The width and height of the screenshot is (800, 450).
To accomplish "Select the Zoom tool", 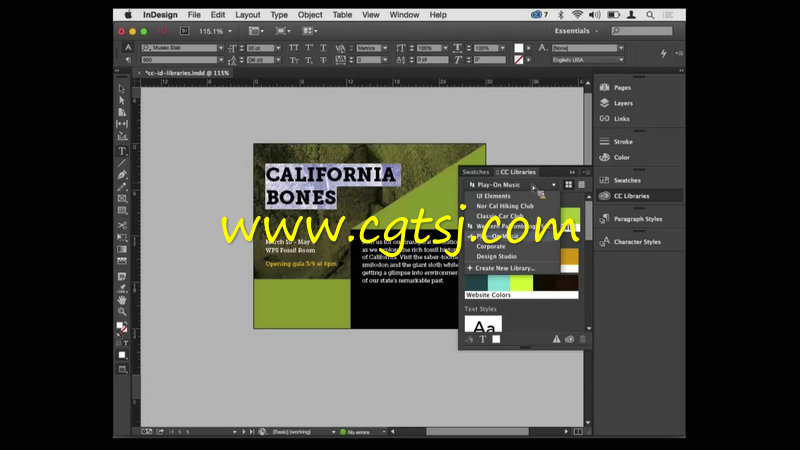I will point(121,311).
